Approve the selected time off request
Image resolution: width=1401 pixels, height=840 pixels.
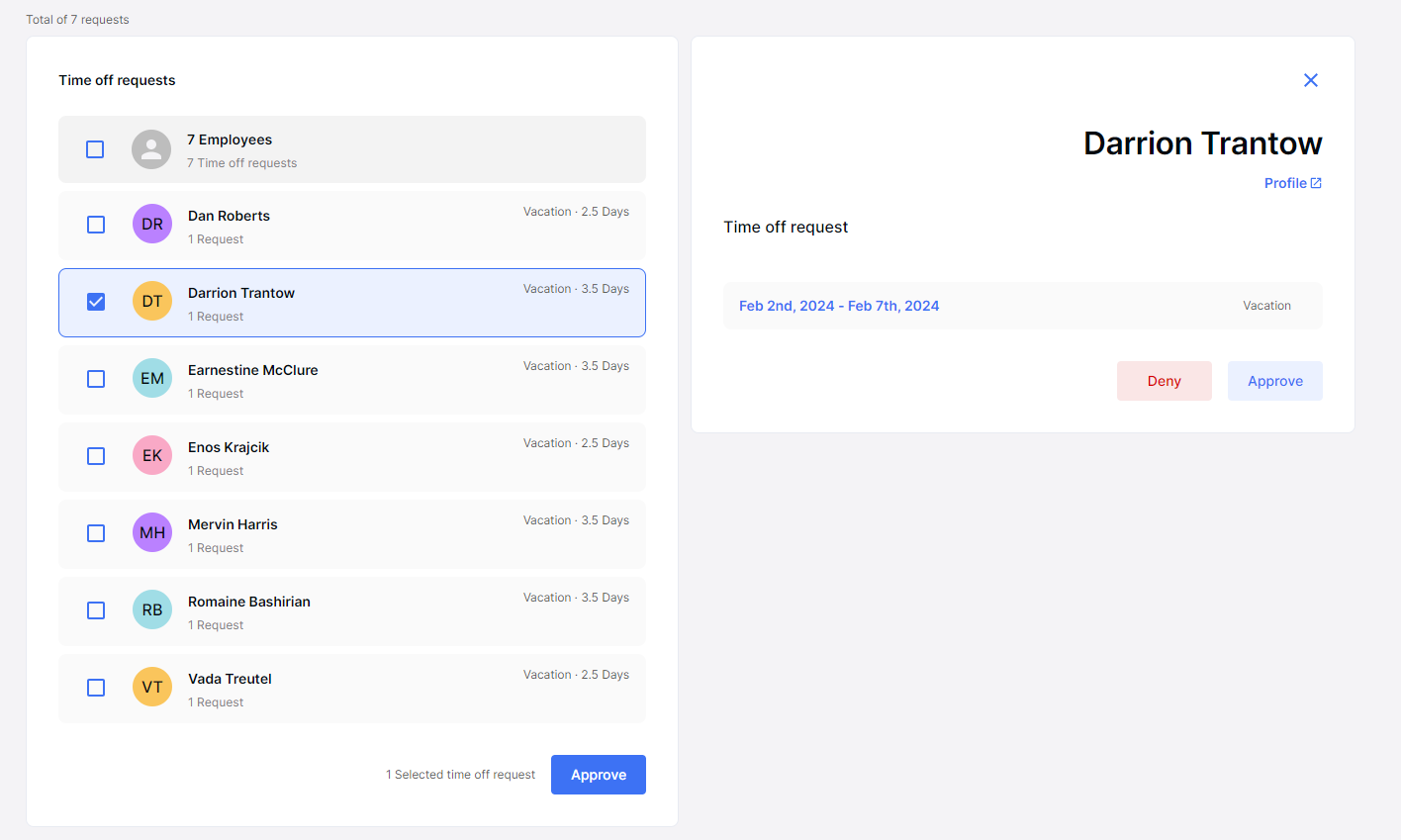[x=598, y=775]
